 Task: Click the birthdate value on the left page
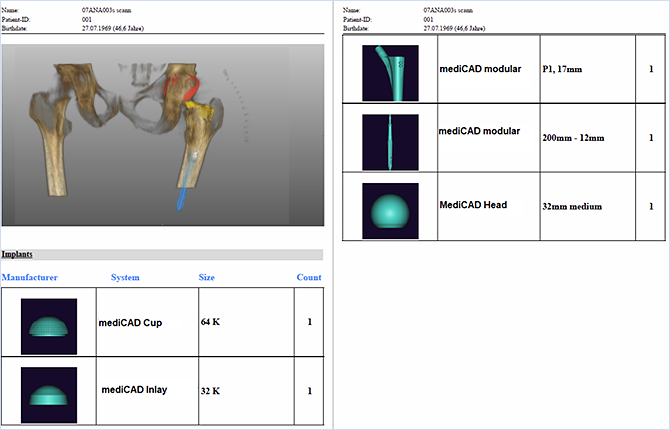(x=113, y=29)
